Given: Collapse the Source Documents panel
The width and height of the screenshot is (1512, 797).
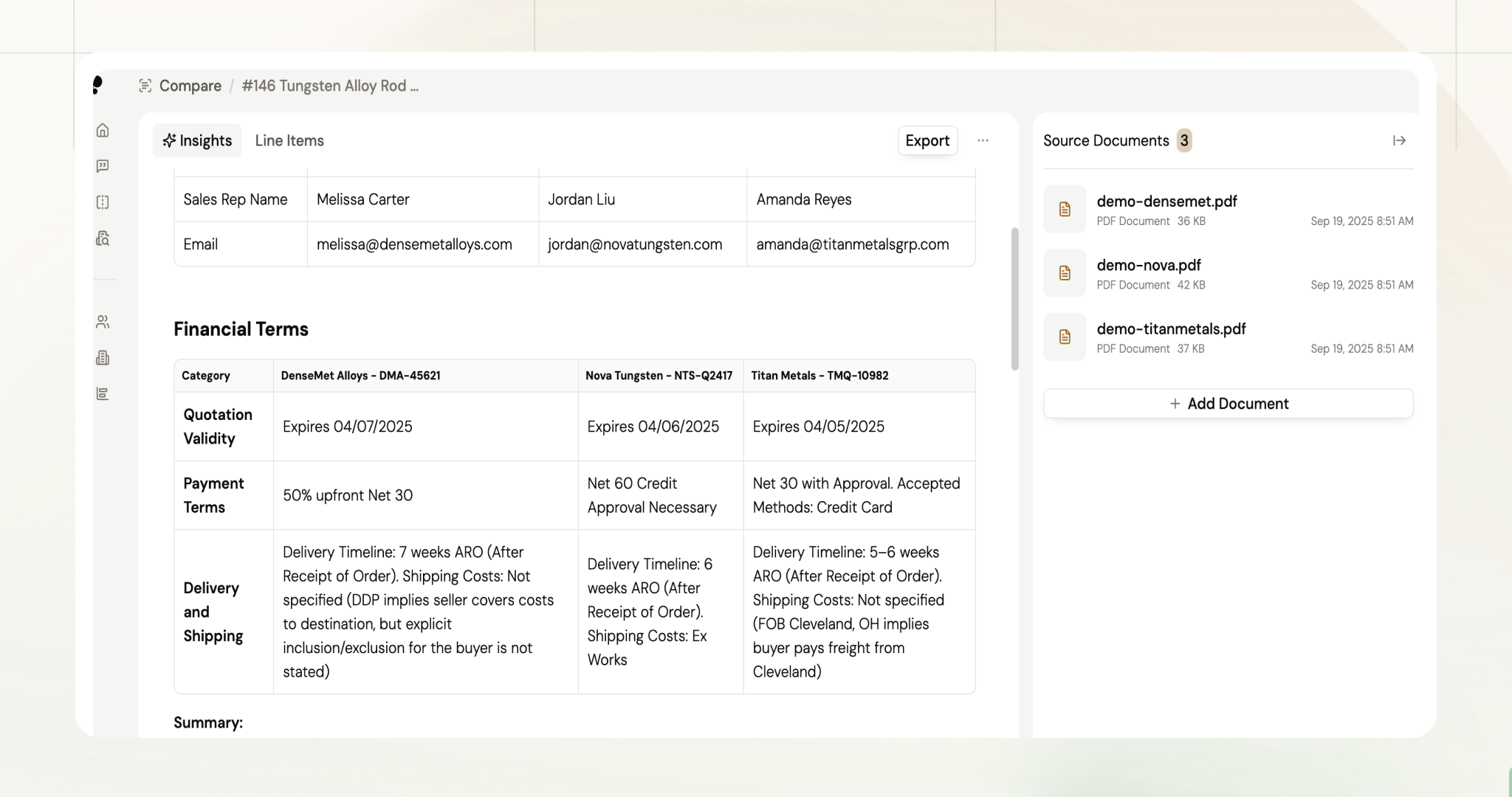Looking at the screenshot, I should pyautogui.click(x=1399, y=140).
